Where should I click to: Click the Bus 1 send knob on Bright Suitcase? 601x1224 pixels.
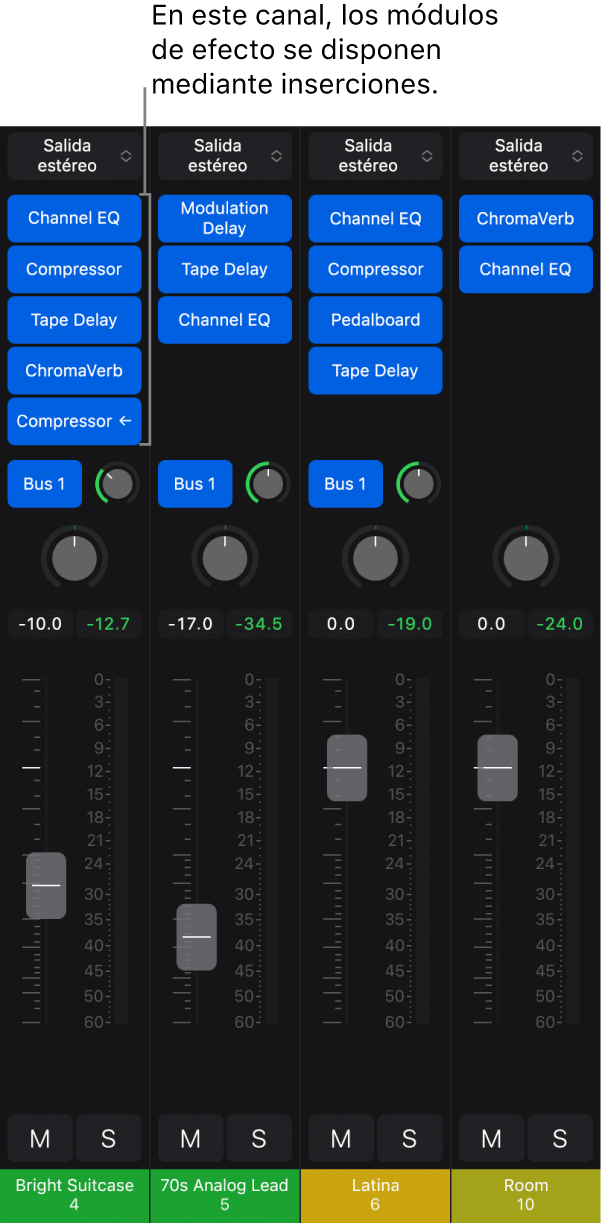pos(117,484)
